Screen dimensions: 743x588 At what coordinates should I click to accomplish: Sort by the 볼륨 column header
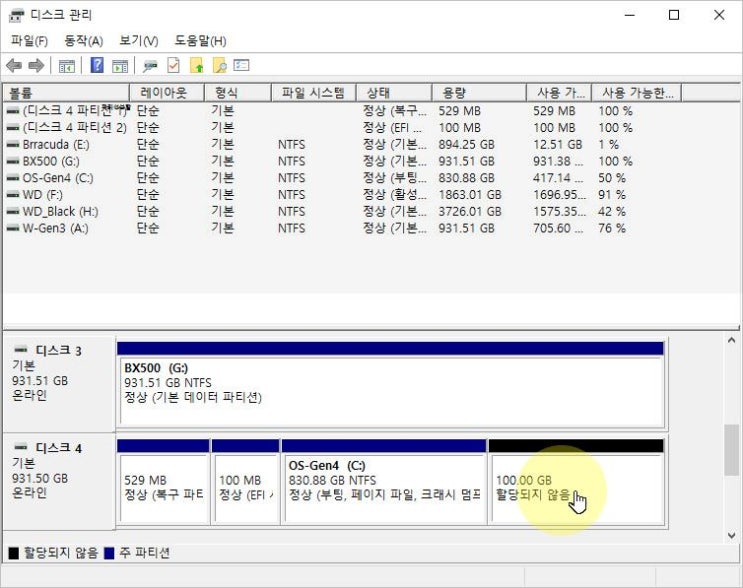(66, 93)
